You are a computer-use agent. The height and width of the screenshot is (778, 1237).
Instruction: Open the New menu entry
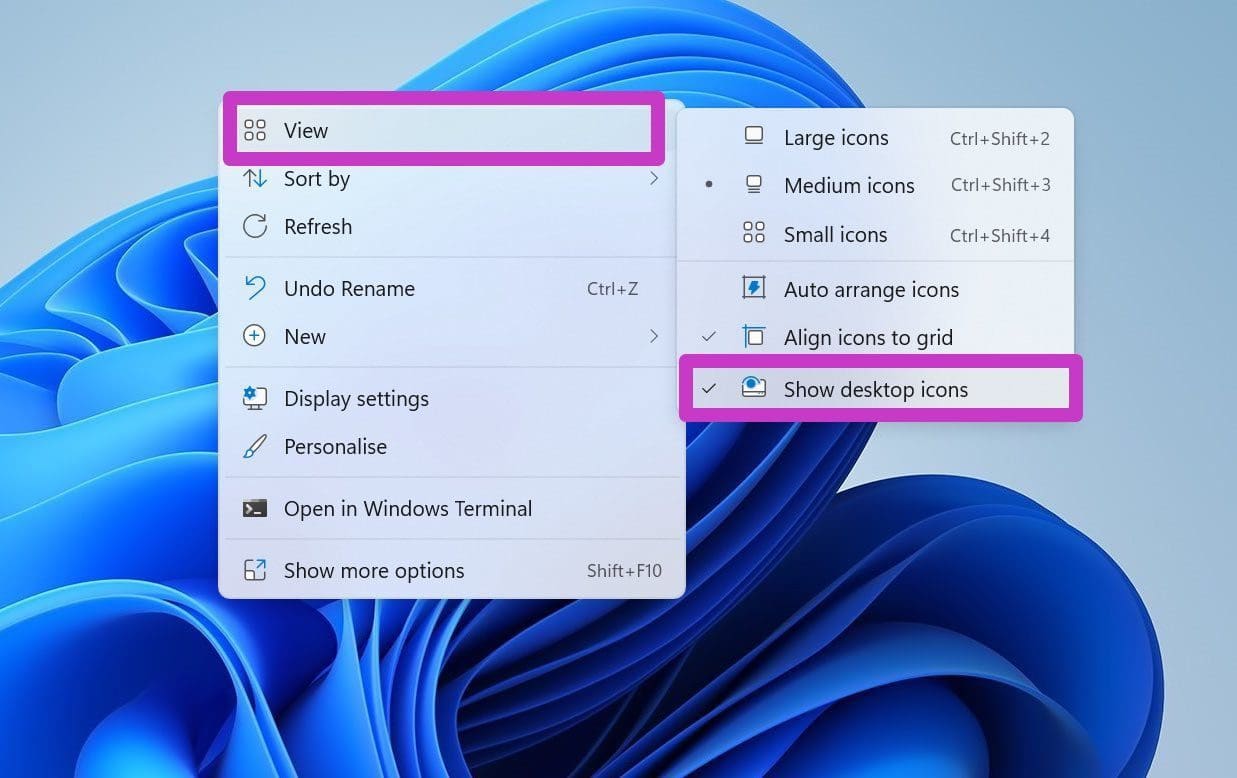452,336
